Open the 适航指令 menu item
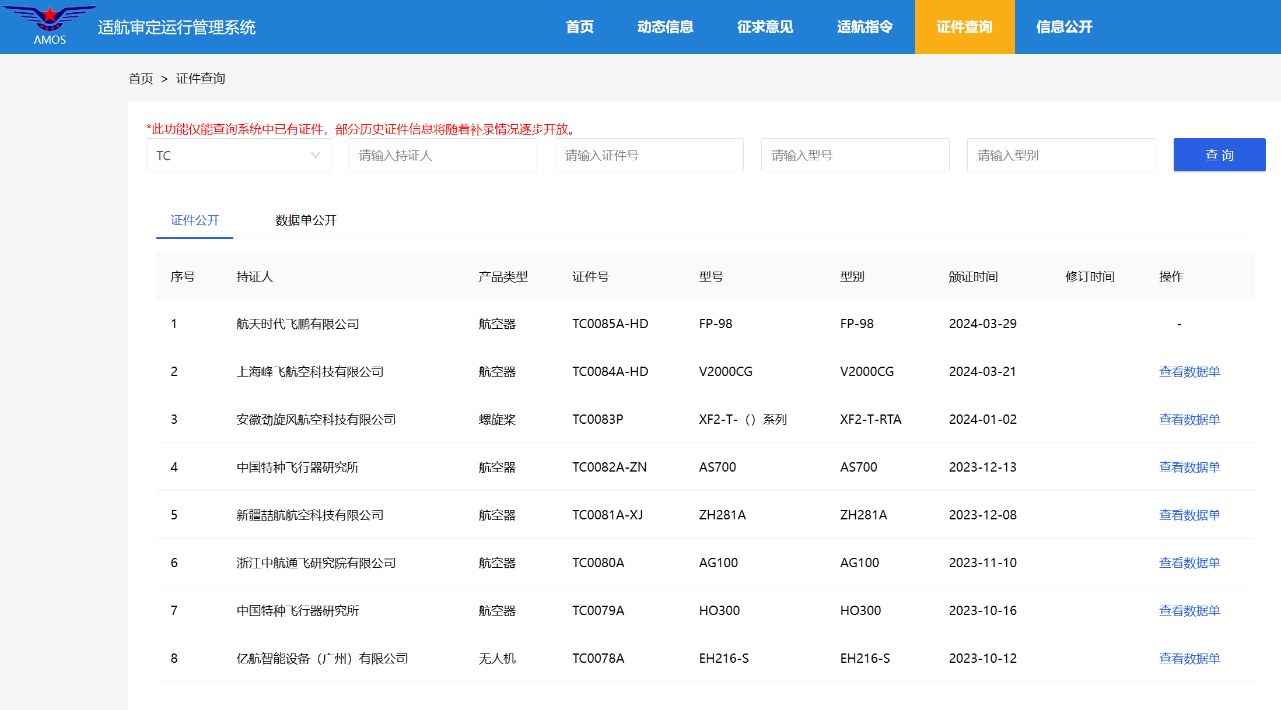The height and width of the screenshot is (710, 1281). pyautogui.click(x=865, y=27)
